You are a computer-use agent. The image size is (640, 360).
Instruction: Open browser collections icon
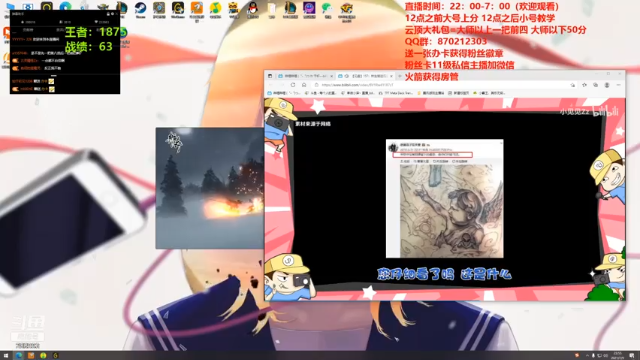coord(596,85)
